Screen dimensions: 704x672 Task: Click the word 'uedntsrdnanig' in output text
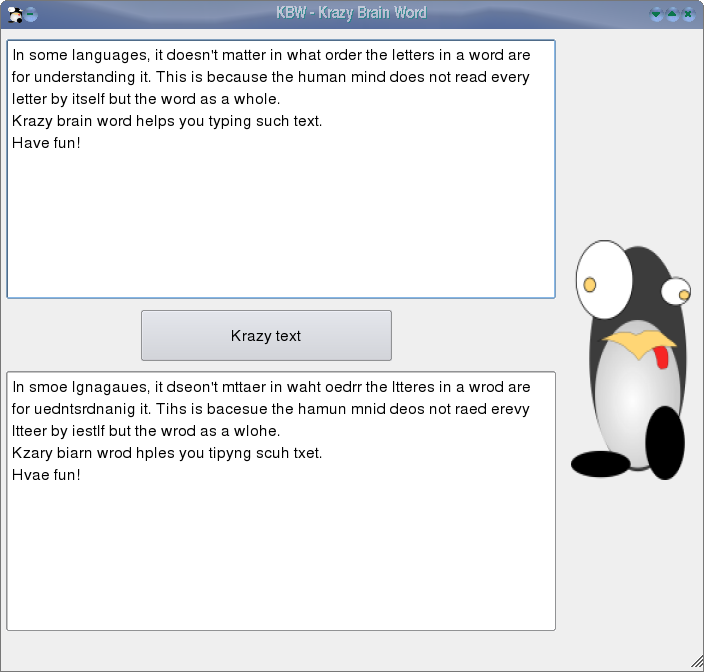(84, 409)
